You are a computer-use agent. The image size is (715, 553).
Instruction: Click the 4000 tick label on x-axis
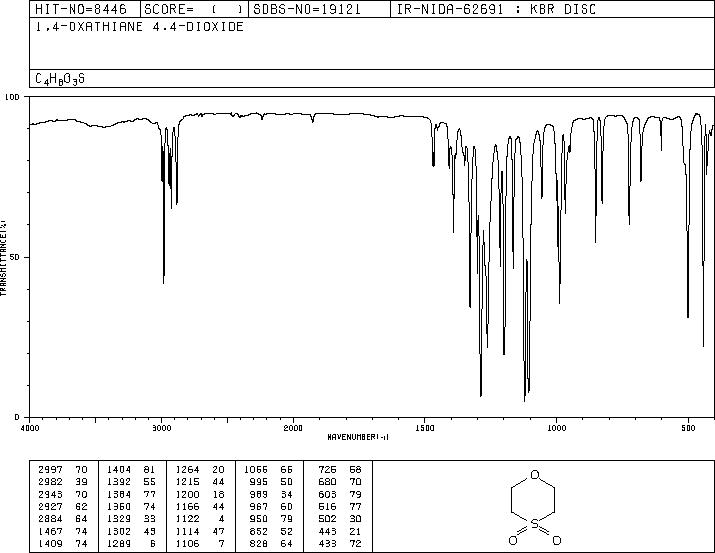click(30, 428)
